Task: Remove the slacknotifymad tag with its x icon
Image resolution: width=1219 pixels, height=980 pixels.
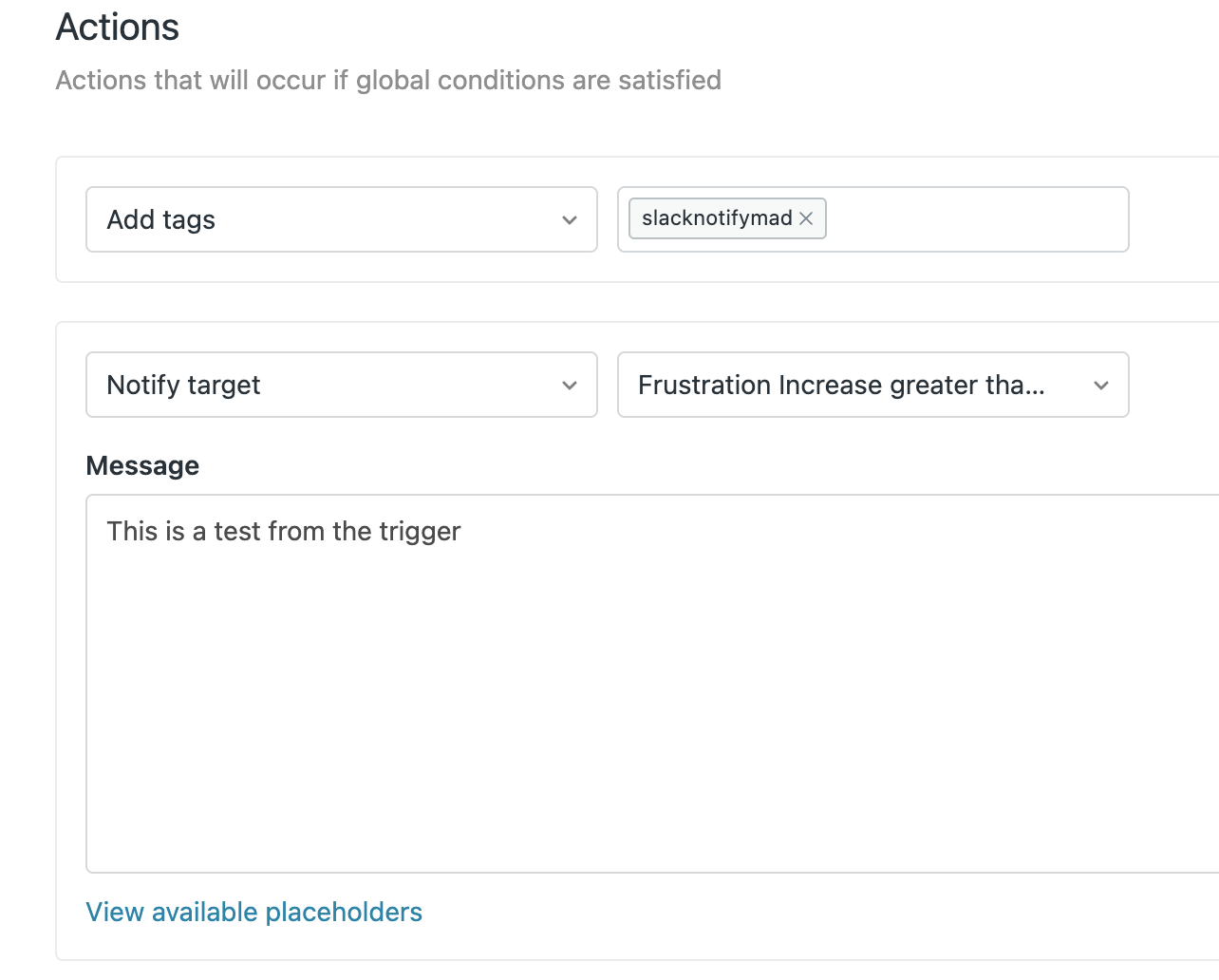Action: [806, 218]
